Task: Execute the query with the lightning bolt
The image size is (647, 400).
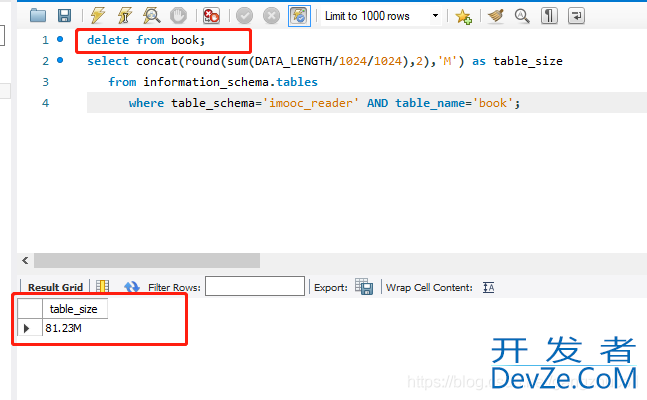Action: [x=97, y=16]
